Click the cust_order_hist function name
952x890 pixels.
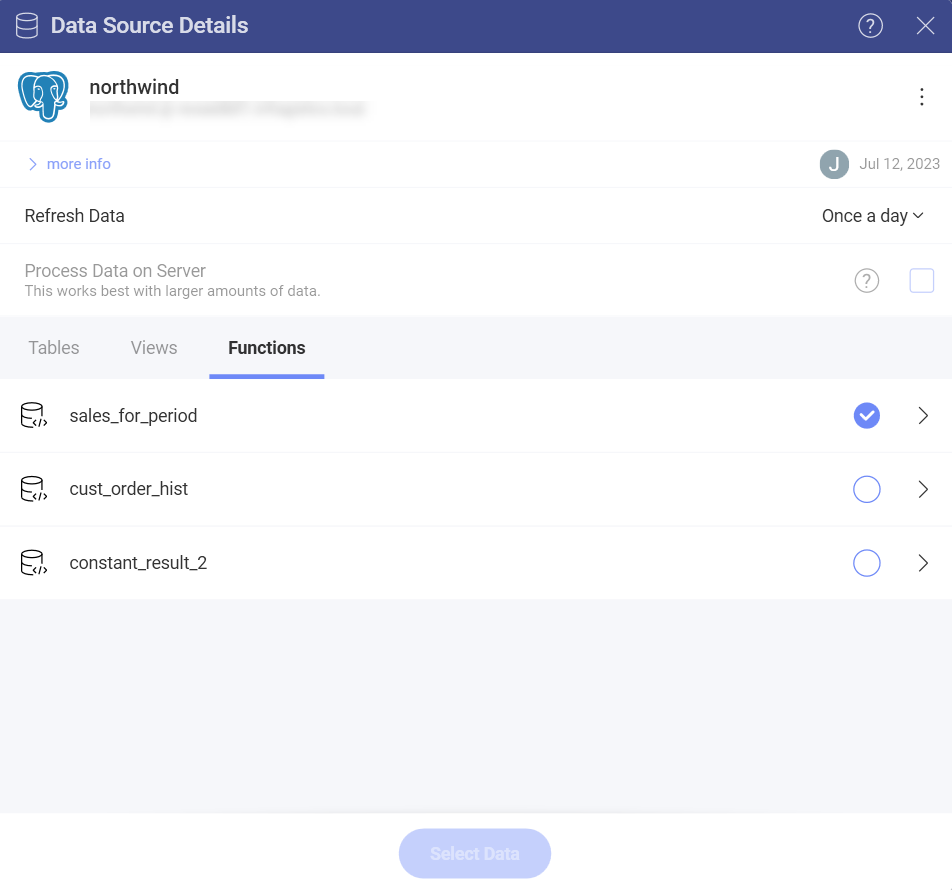pyautogui.click(x=129, y=489)
